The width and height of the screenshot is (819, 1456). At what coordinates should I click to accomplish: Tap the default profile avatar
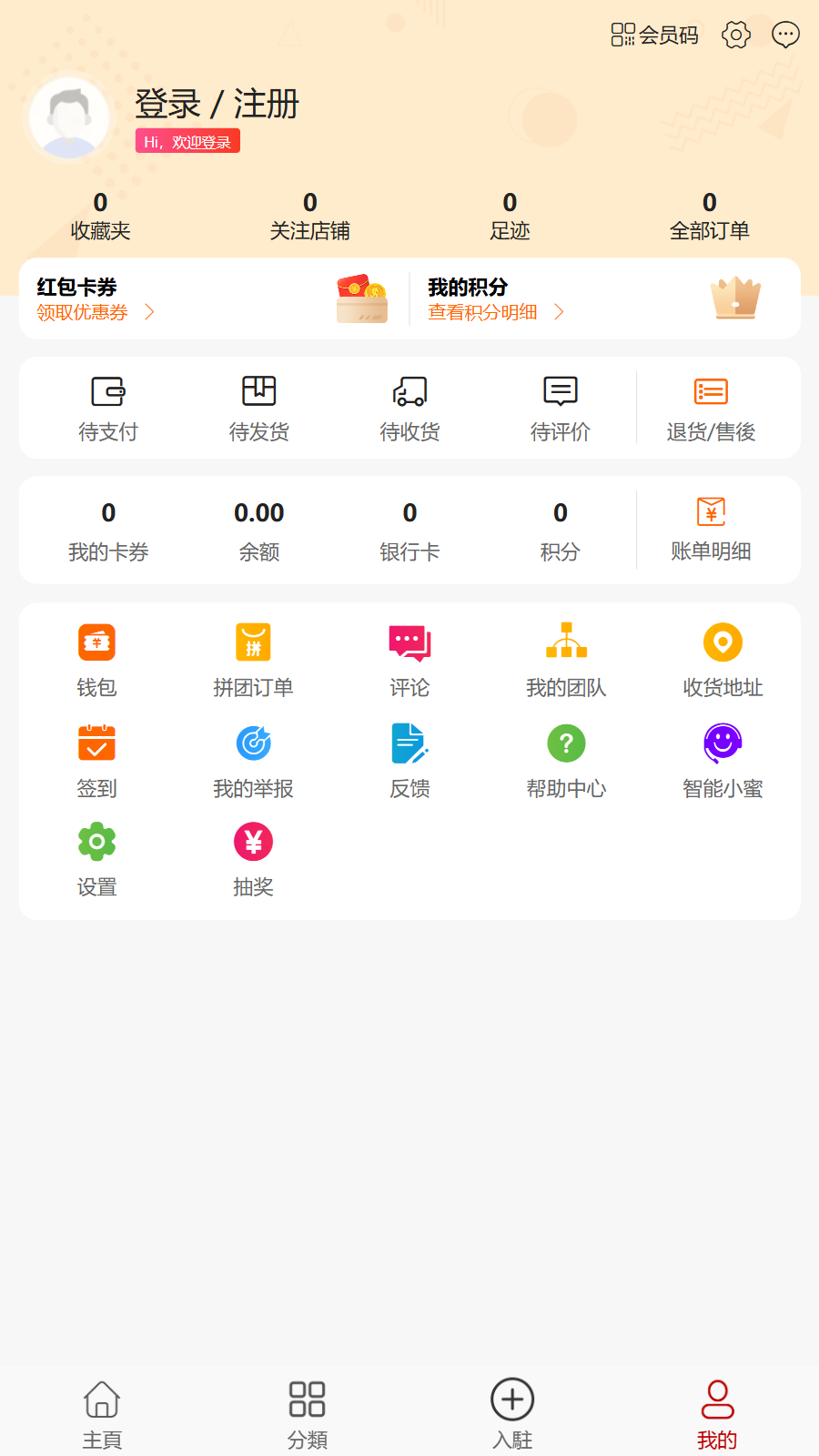click(x=69, y=118)
